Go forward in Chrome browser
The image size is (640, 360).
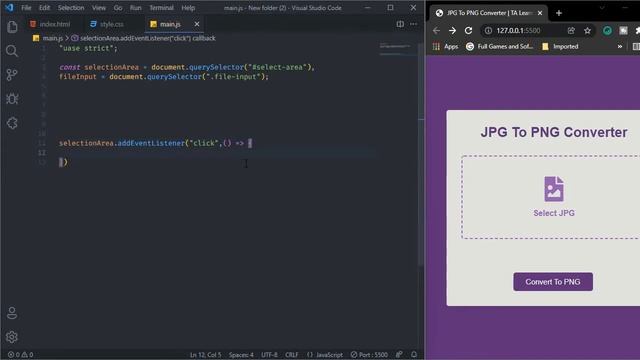(452, 31)
